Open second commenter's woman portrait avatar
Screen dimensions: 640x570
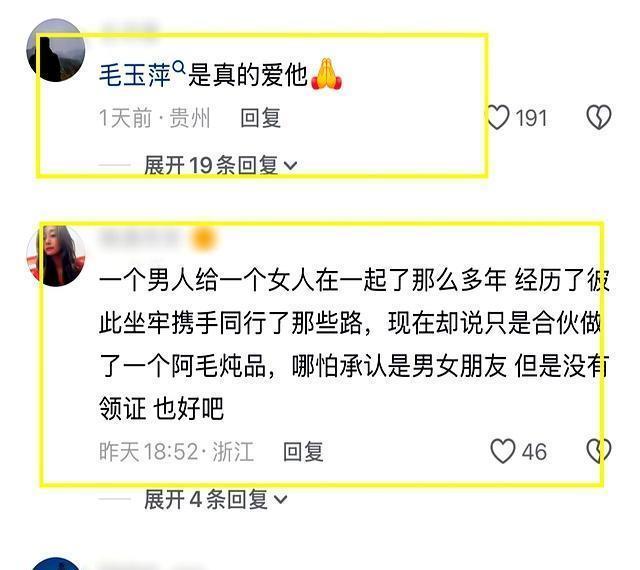click(x=56, y=256)
